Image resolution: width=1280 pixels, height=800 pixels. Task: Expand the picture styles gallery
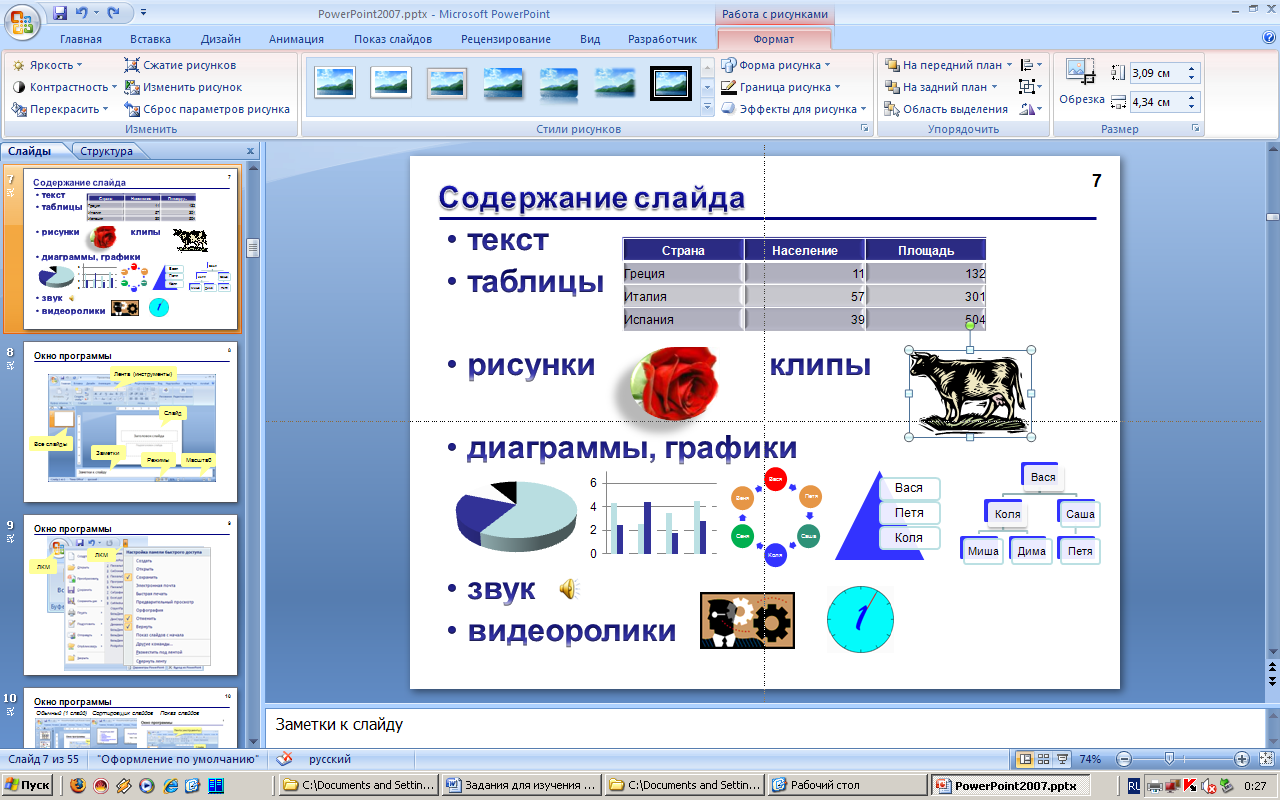click(x=707, y=109)
